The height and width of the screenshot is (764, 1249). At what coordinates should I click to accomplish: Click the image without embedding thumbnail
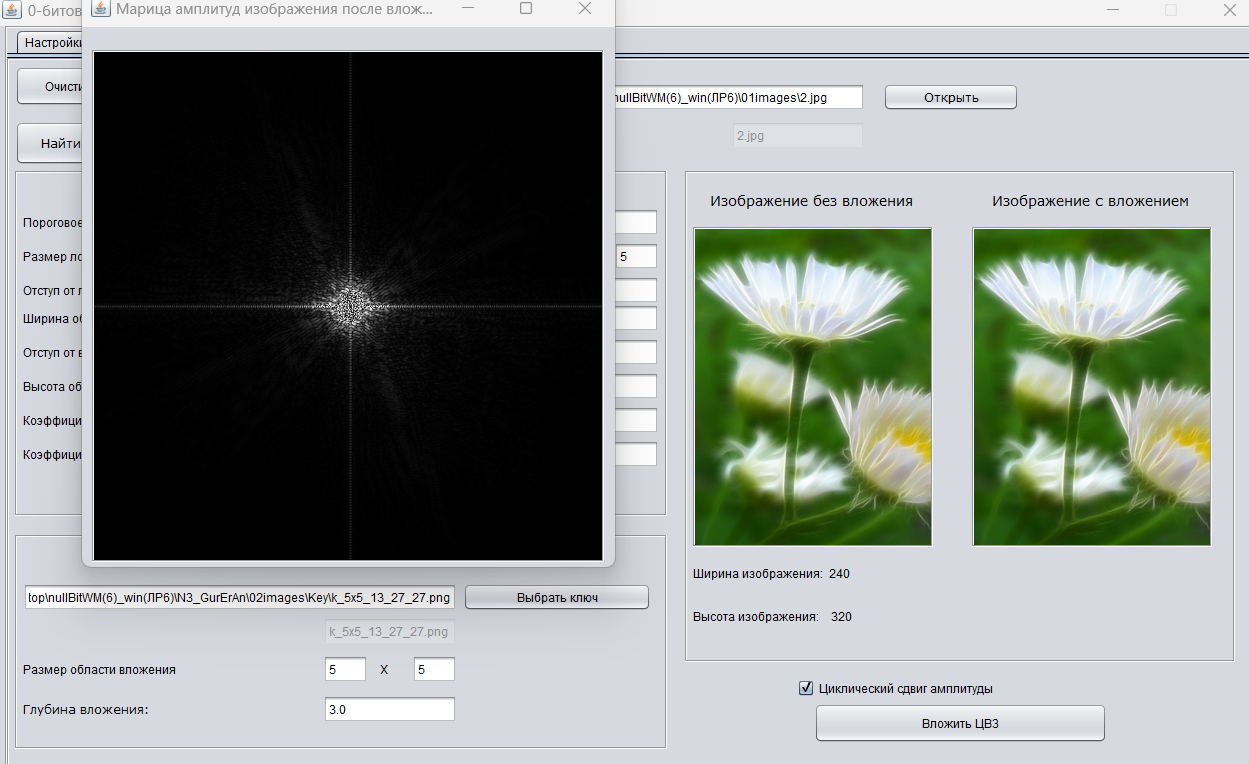(813, 387)
